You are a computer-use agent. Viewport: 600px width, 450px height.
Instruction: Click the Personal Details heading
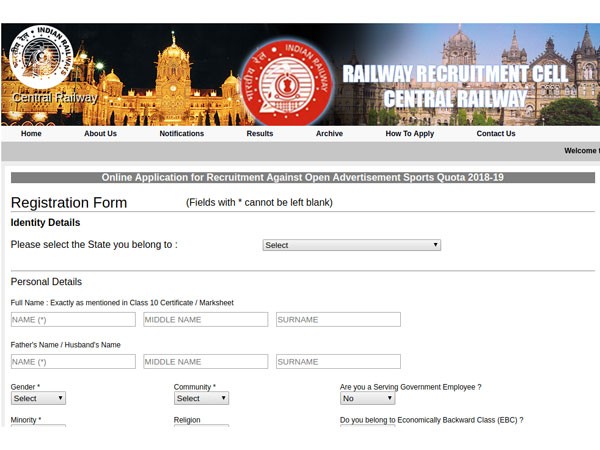[46, 282]
